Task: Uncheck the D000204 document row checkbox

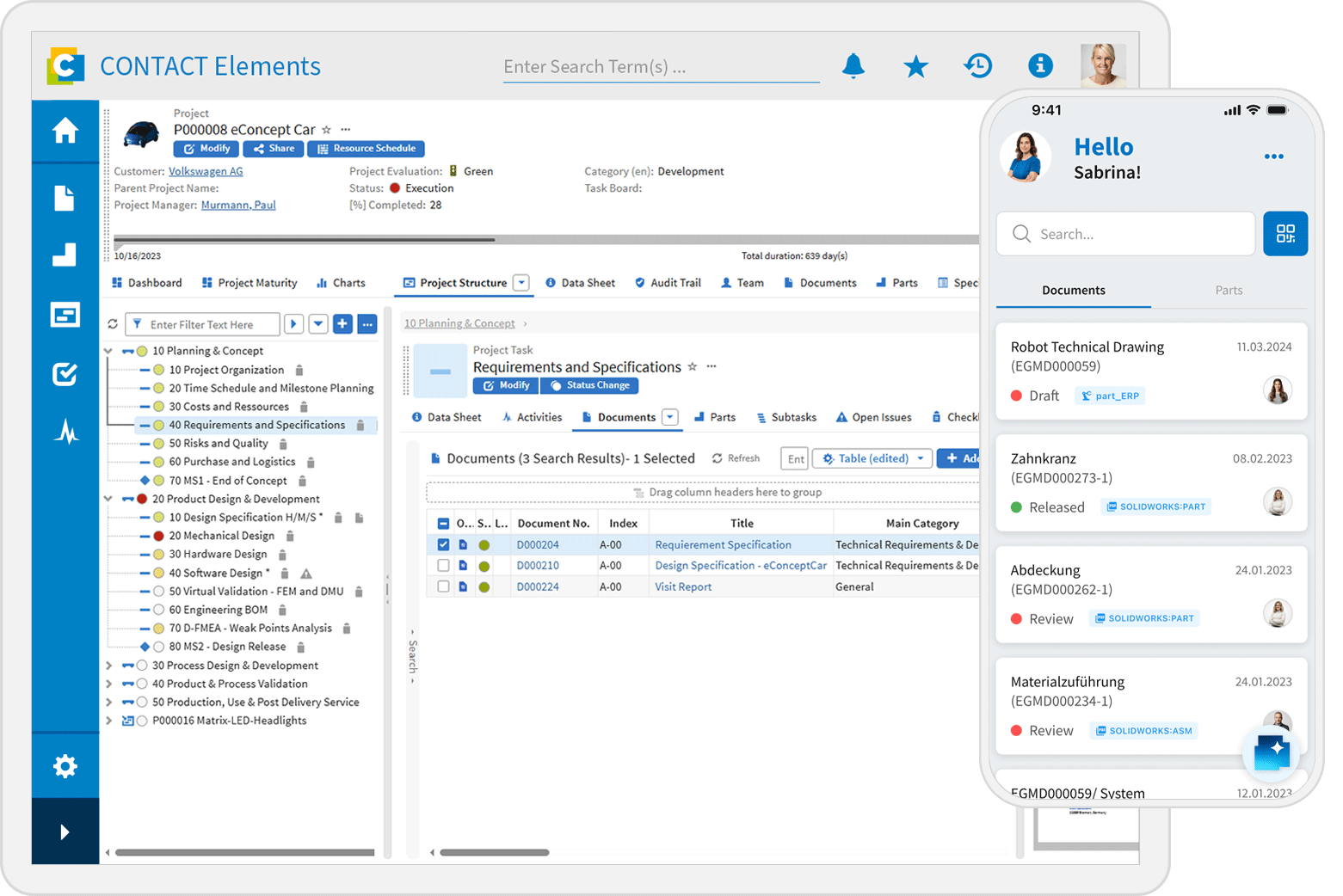Action: coord(443,545)
